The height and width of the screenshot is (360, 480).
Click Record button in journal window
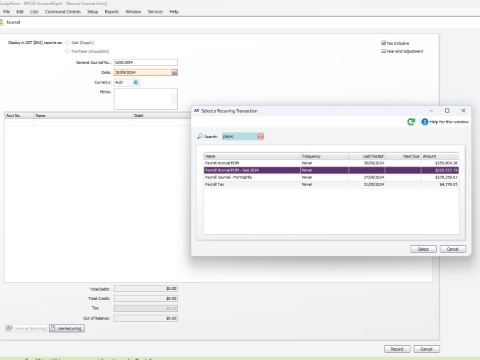[x=397, y=349]
